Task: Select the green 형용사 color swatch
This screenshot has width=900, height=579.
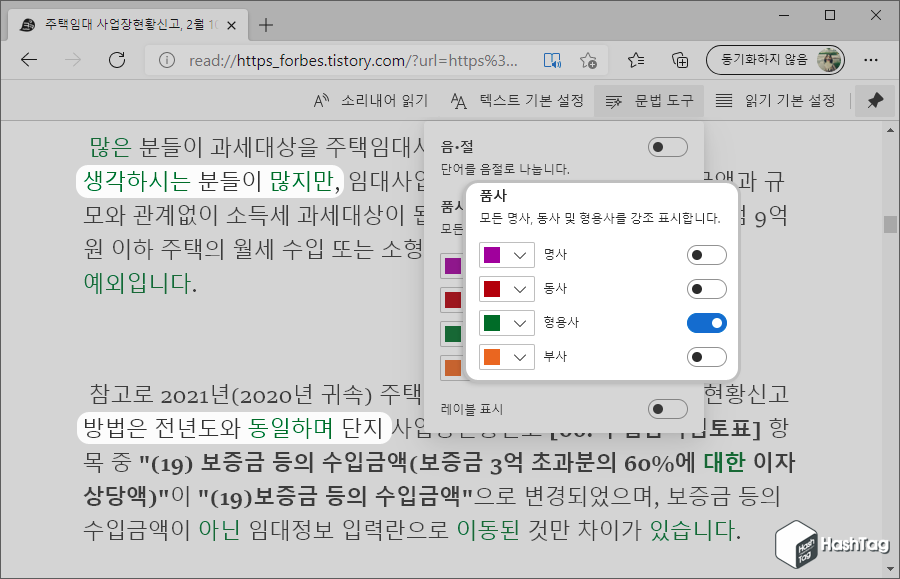Action: pyautogui.click(x=494, y=322)
